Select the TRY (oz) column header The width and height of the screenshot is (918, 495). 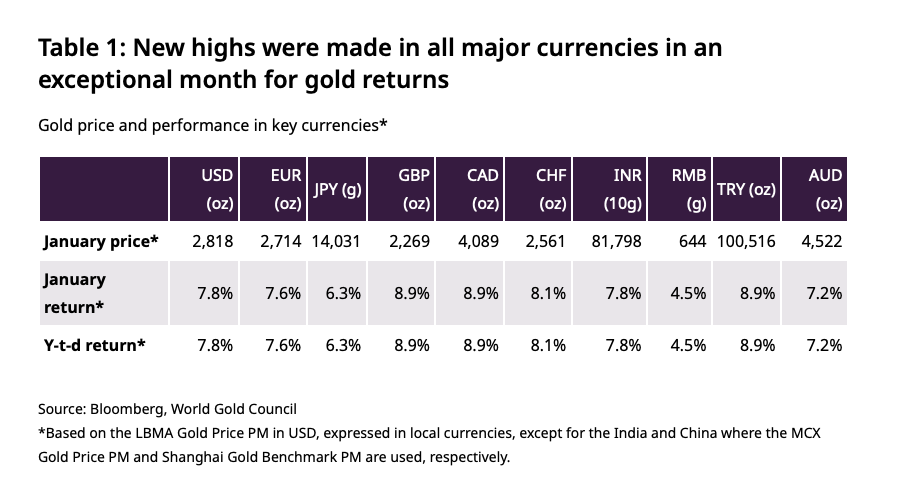(744, 189)
